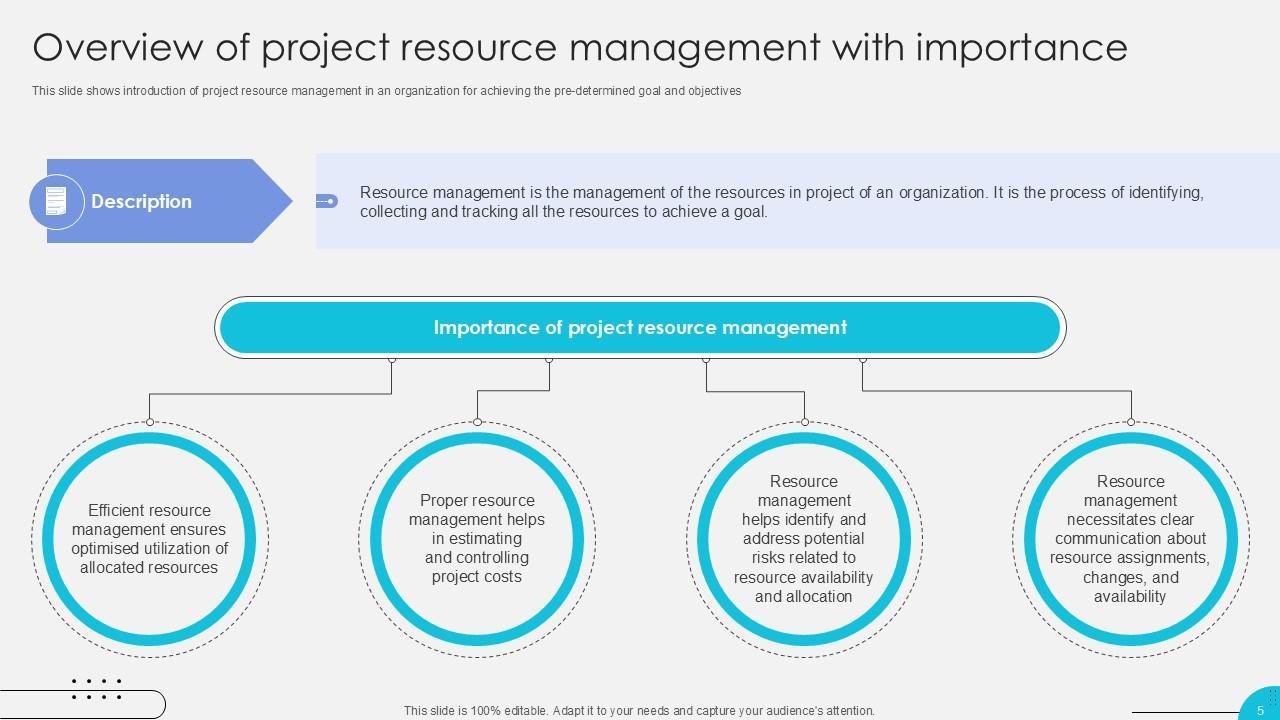Click the slide subtitle introduction text
This screenshot has width=1280, height=720.
click(386, 91)
